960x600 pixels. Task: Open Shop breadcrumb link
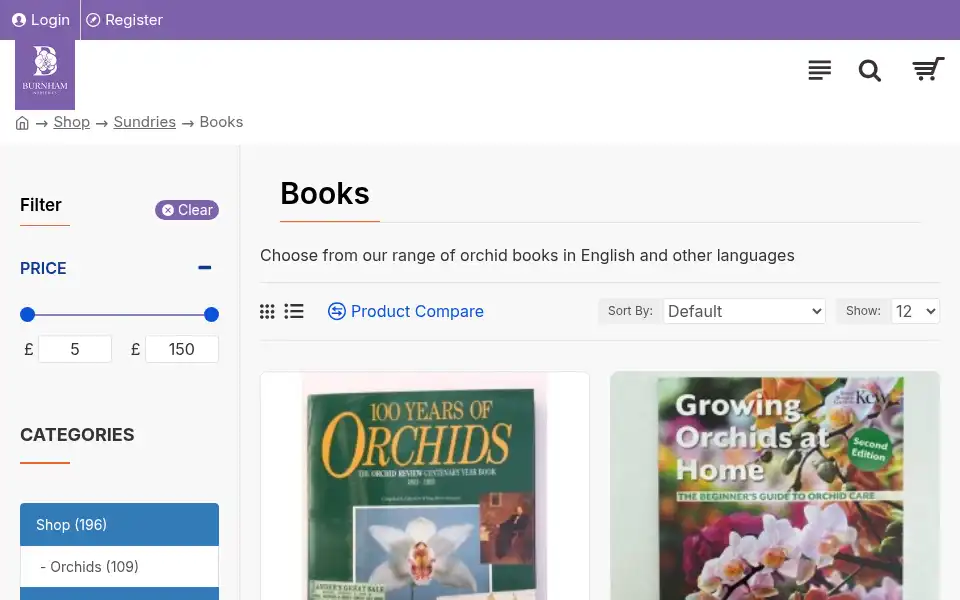tap(72, 122)
